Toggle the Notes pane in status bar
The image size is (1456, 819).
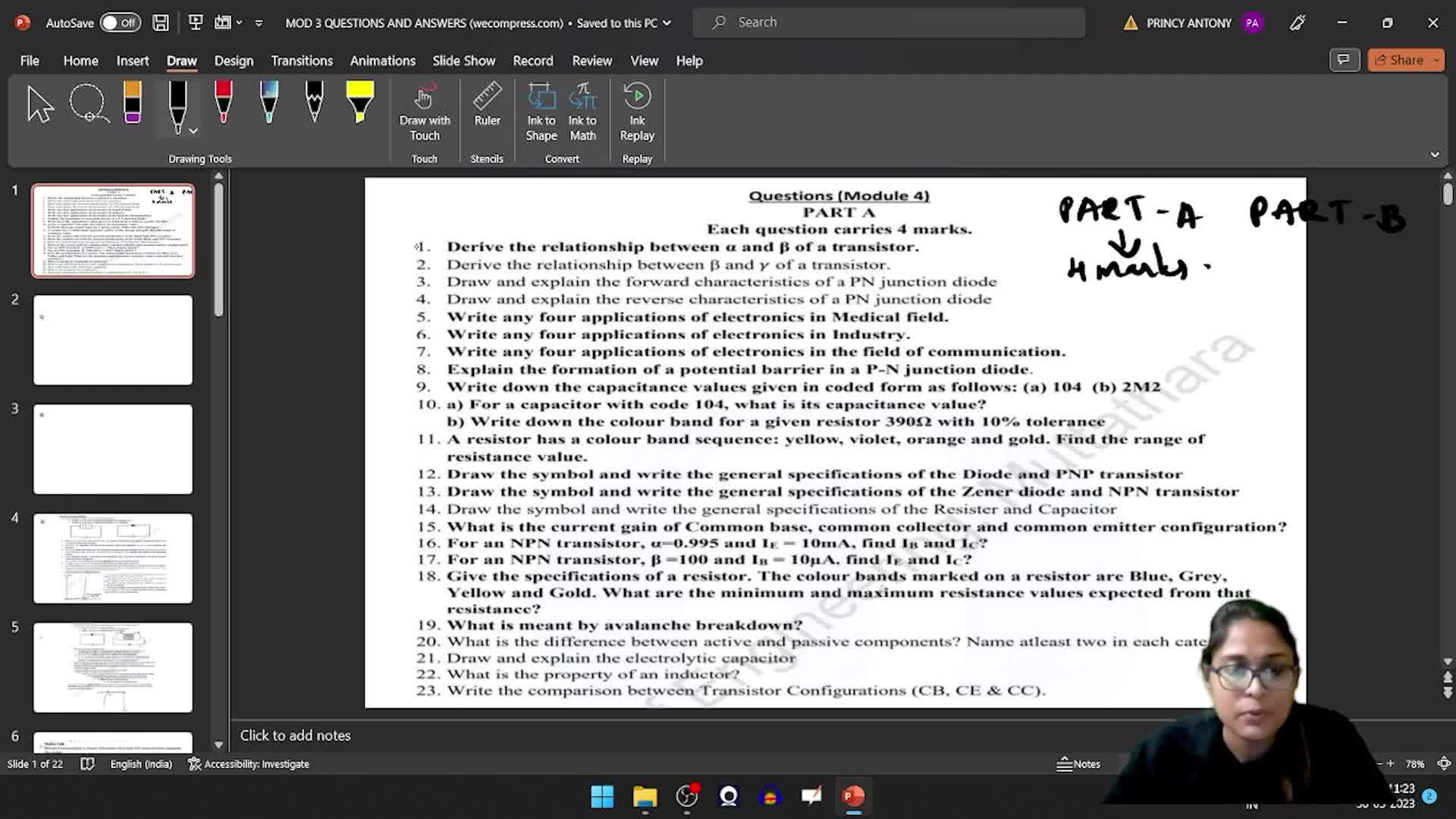coord(1078,764)
